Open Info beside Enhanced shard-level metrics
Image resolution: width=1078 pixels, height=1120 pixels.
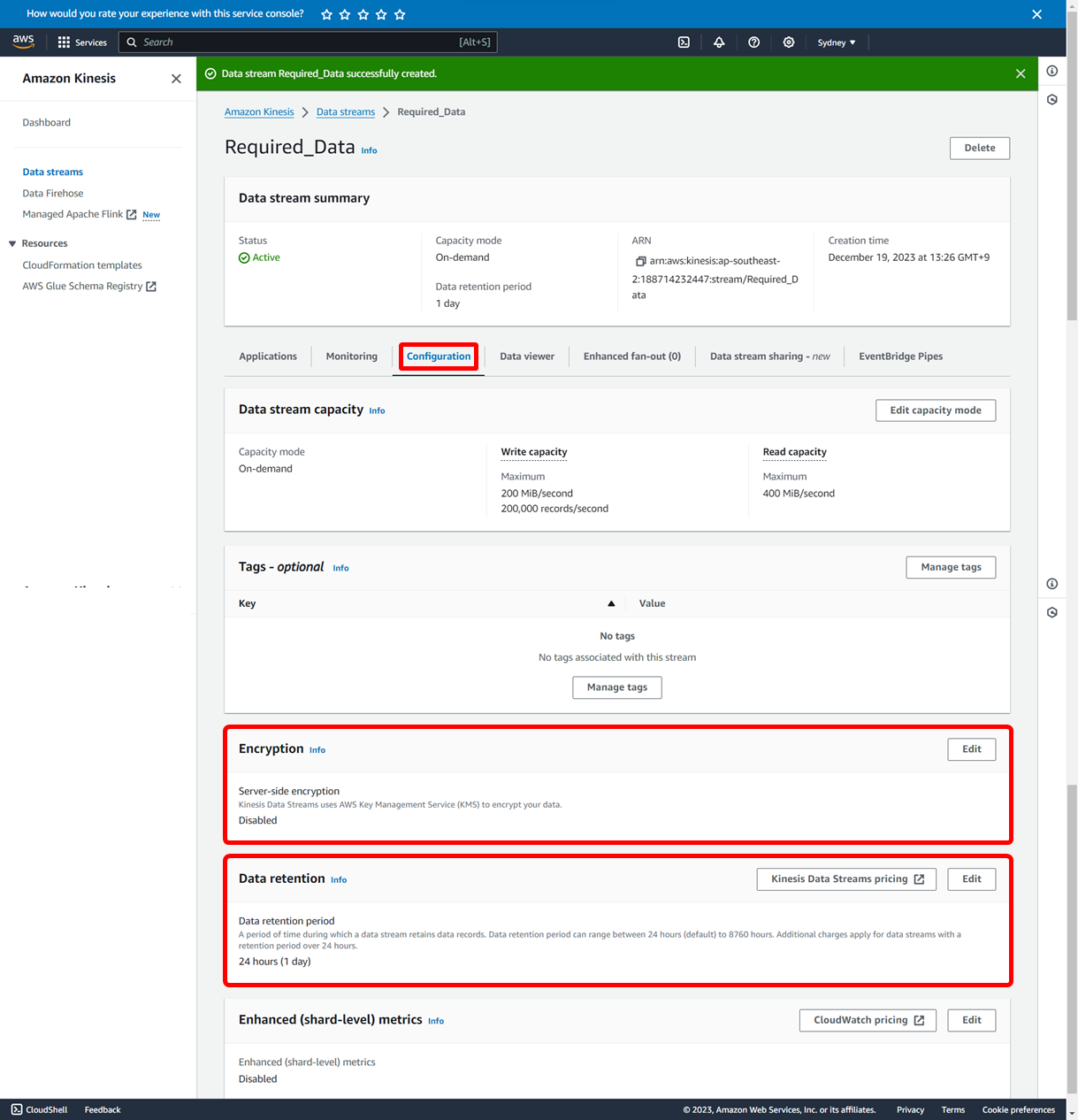point(436,1021)
